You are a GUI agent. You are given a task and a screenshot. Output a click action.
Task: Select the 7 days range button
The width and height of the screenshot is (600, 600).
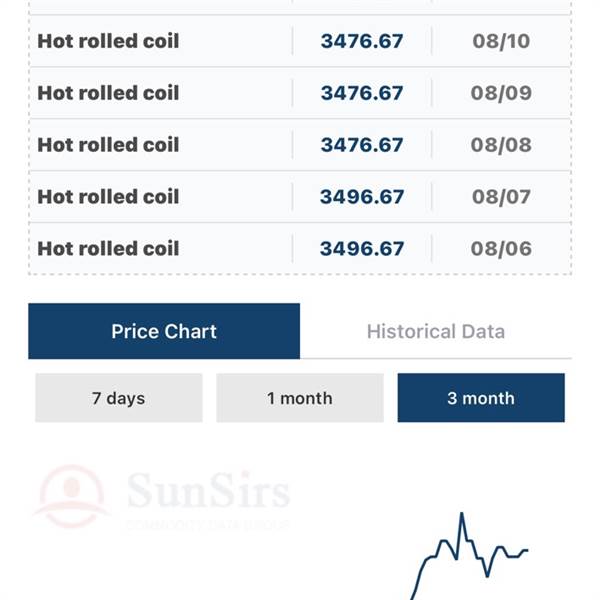(x=119, y=398)
